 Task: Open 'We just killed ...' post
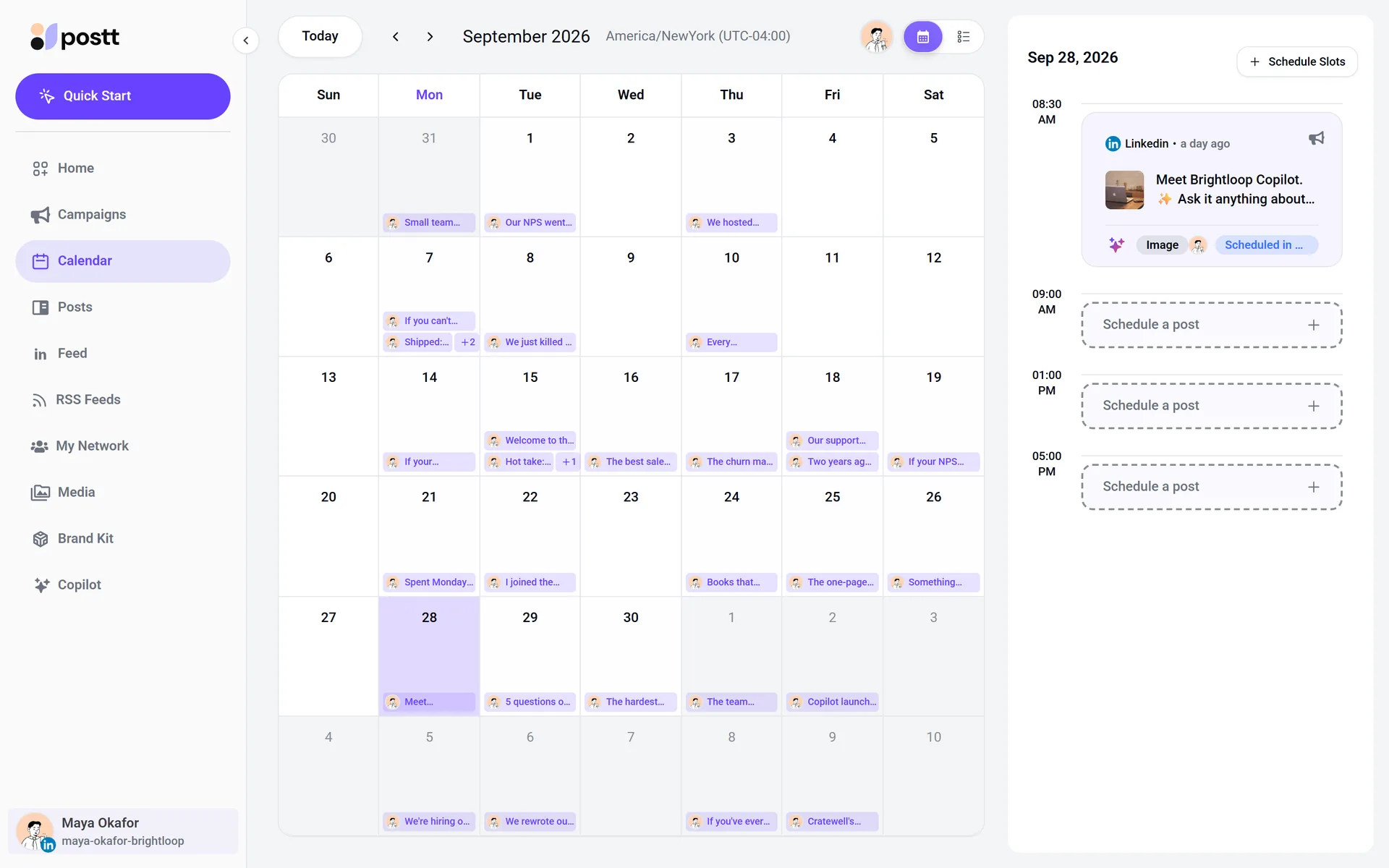coord(530,342)
